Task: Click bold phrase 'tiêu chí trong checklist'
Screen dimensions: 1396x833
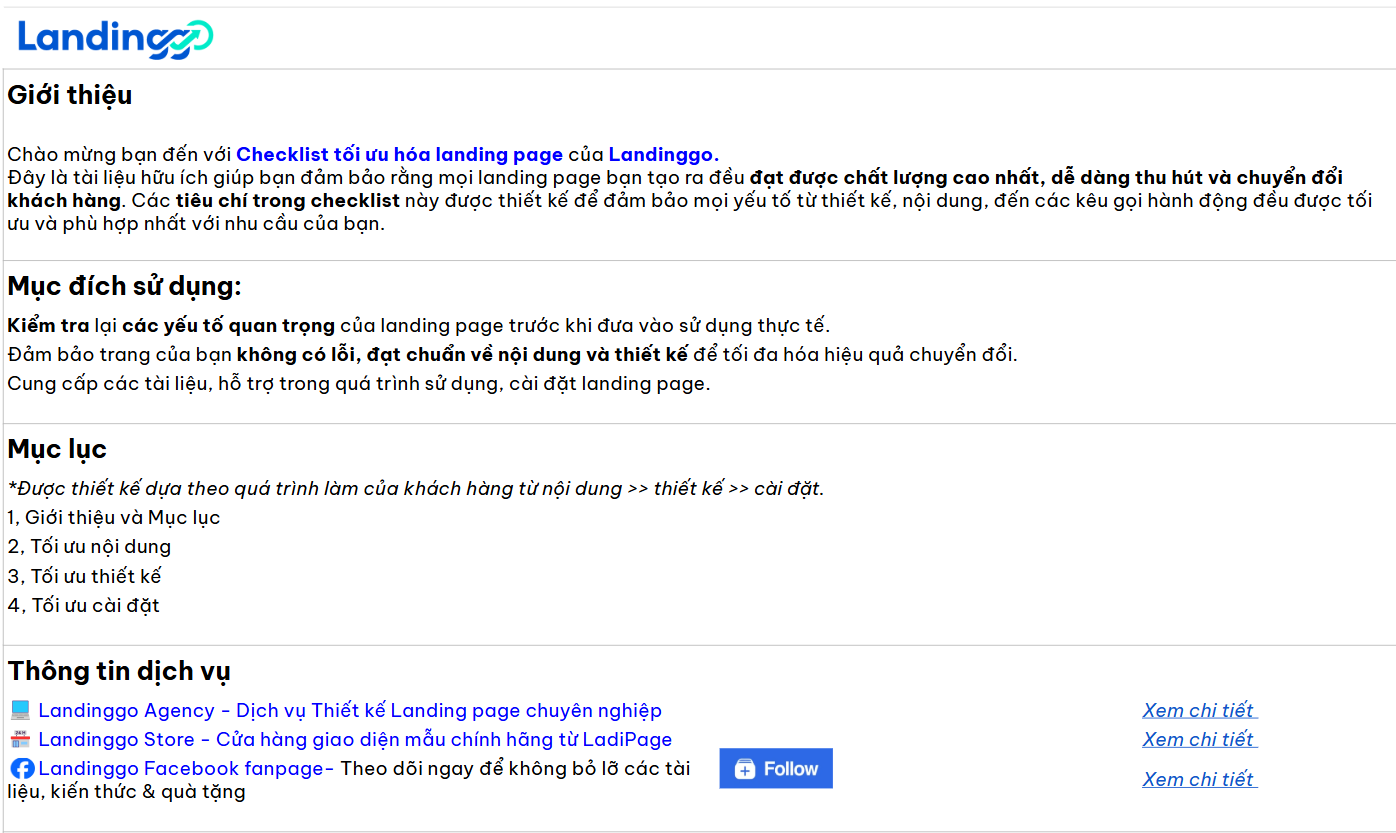Action: click(x=288, y=200)
